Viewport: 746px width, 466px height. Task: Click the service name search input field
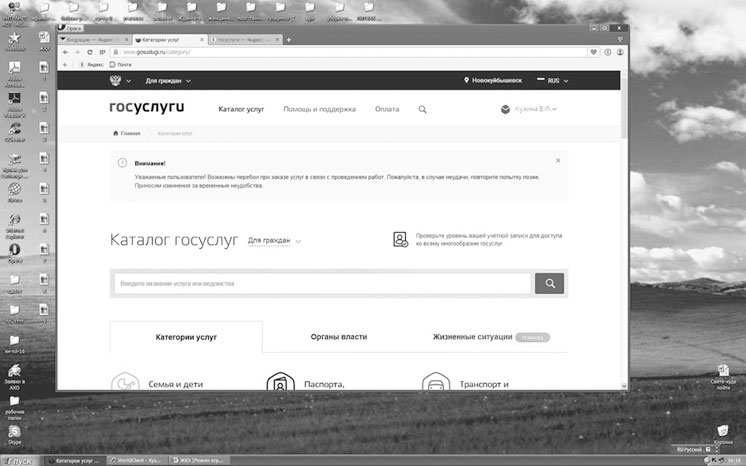[322, 284]
